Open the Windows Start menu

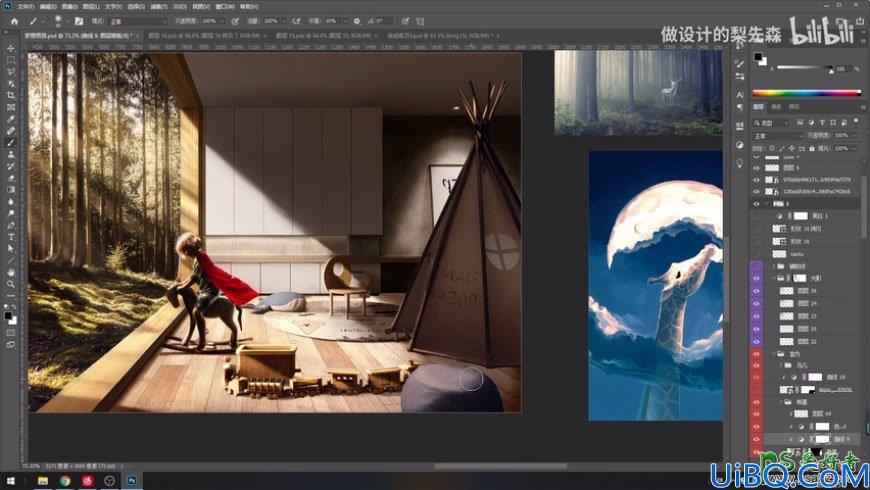click(x=10, y=481)
